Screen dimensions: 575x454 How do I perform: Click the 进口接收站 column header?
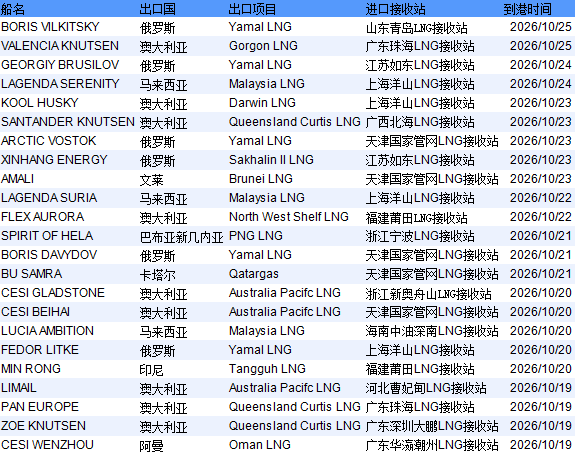pos(395,9)
